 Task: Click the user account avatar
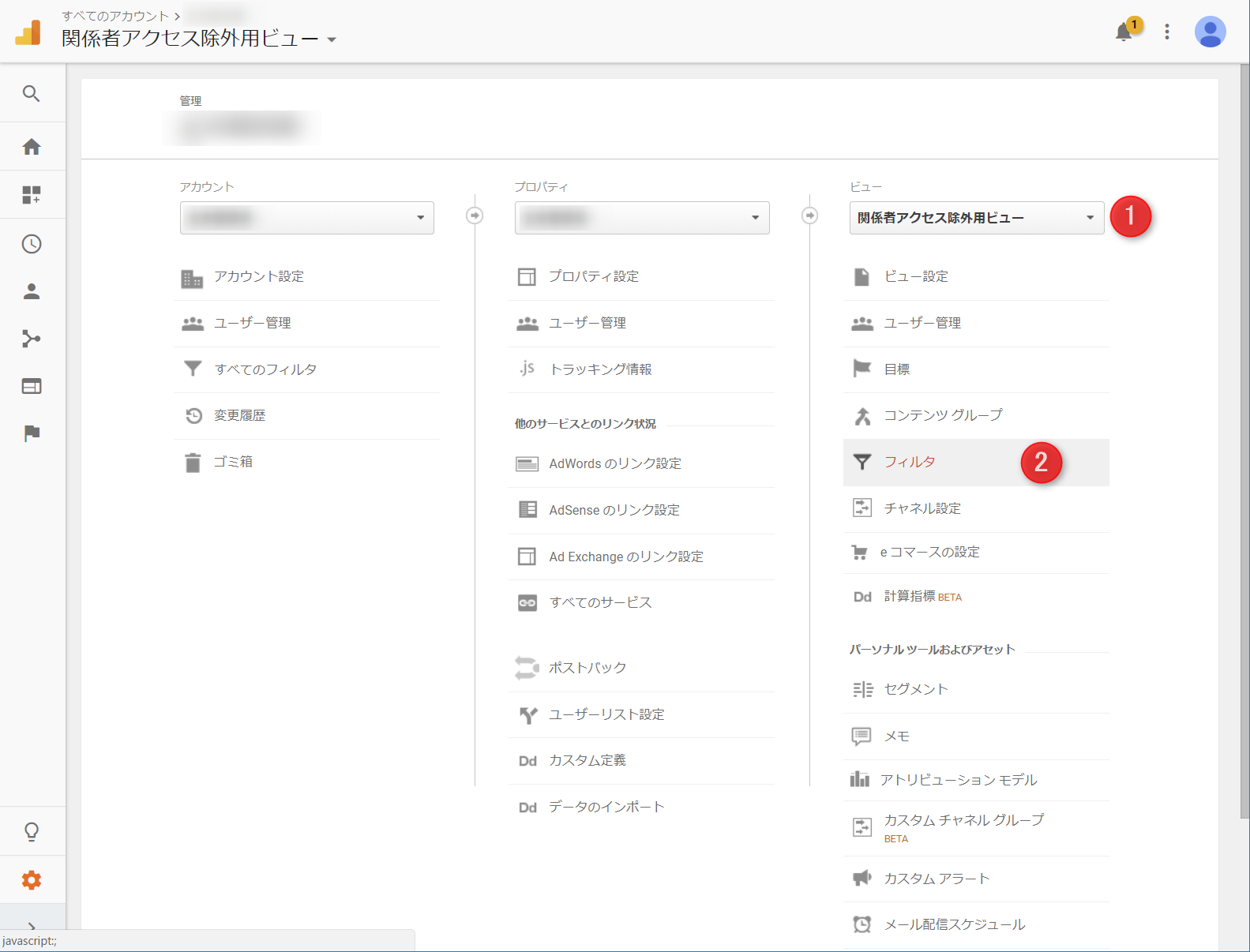tap(1209, 32)
